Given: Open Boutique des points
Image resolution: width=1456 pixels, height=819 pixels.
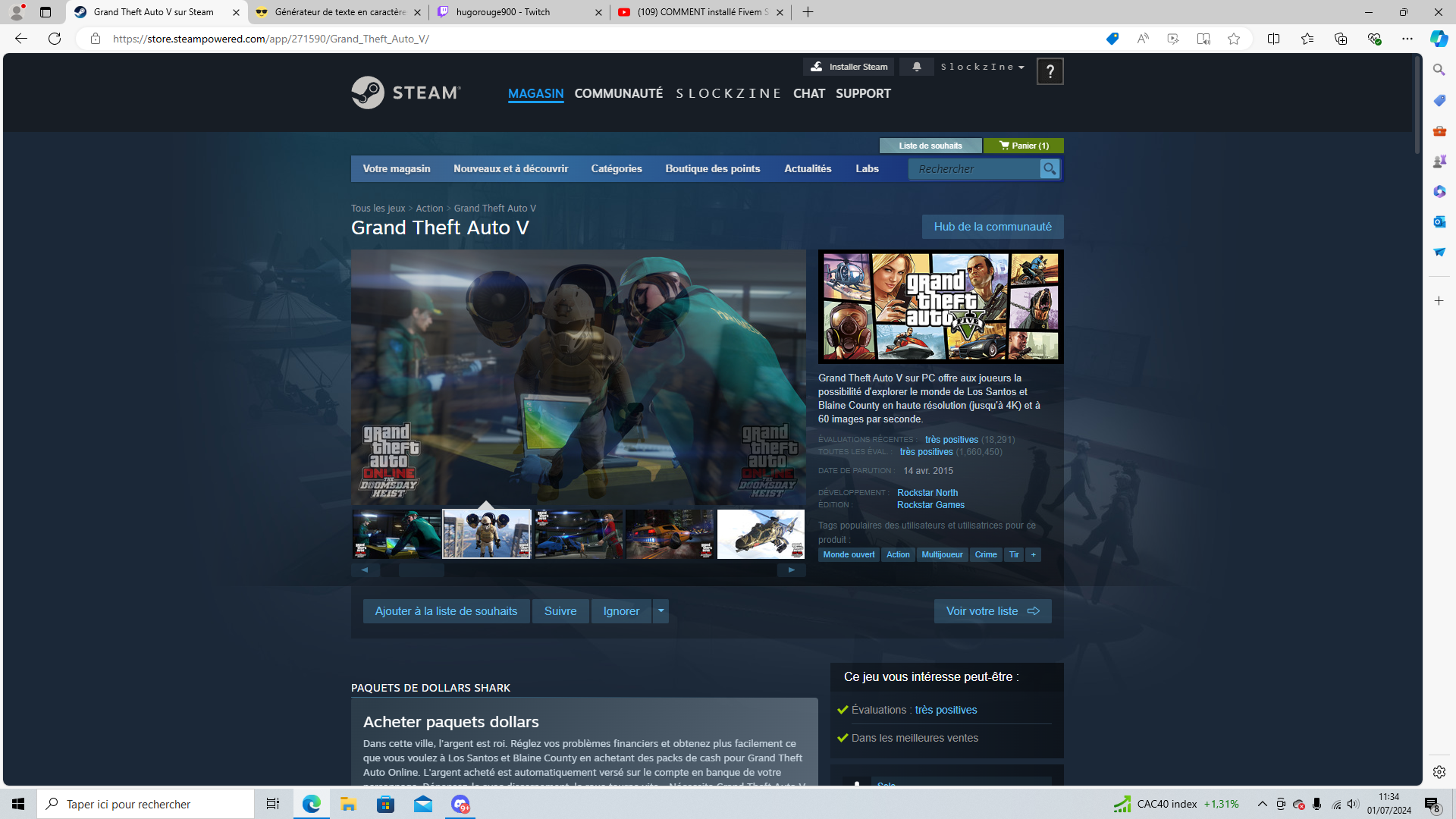Looking at the screenshot, I should click(x=713, y=169).
